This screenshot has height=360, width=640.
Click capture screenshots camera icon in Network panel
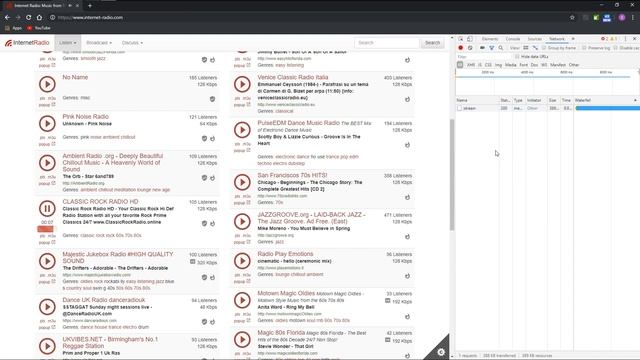point(482,48)
